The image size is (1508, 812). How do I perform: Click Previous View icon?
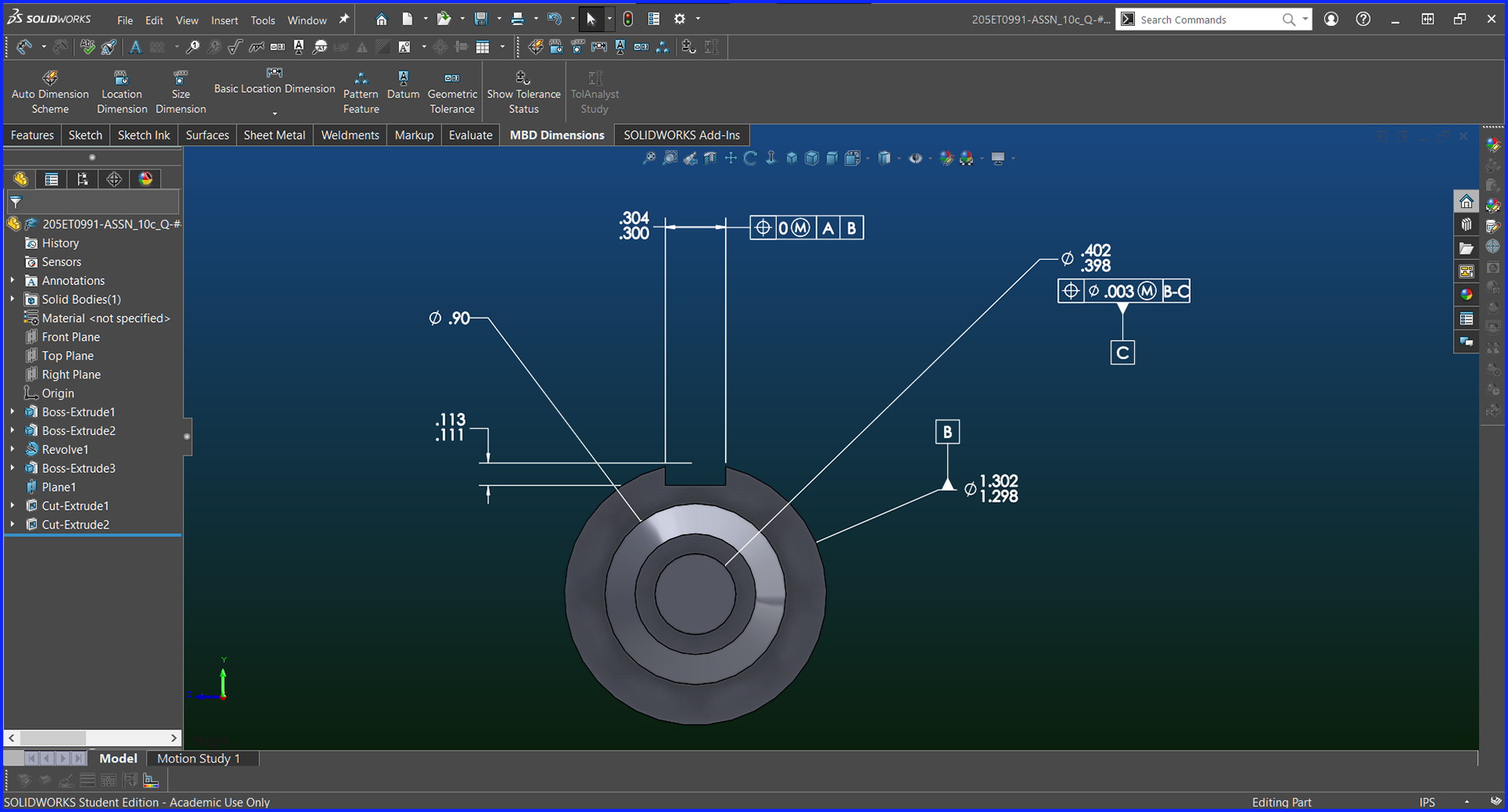point(690,158)
